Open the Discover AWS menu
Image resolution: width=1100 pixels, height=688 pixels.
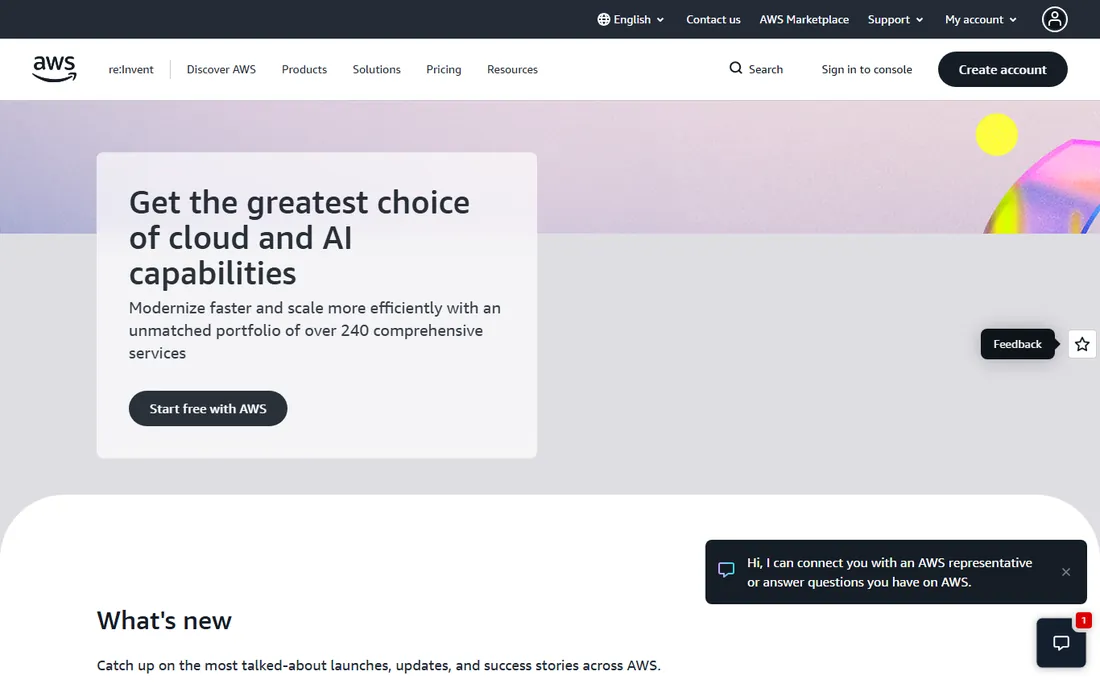coord(221,69)
